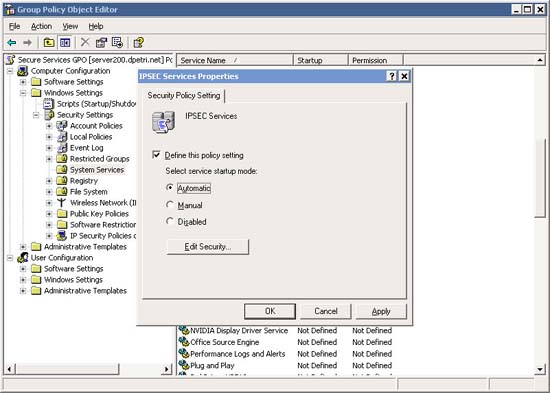Select the Software Restriction Policies item

pos(103,225)
